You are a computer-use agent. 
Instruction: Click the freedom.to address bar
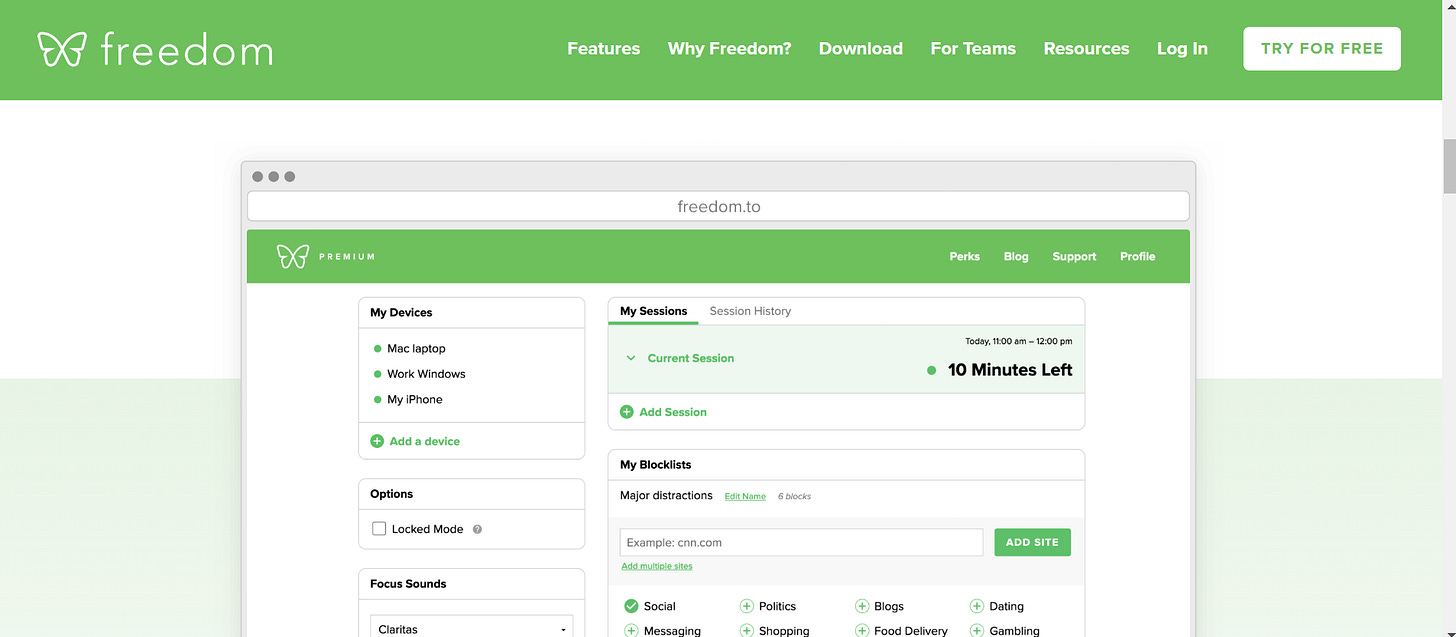[x=718, y=207]
